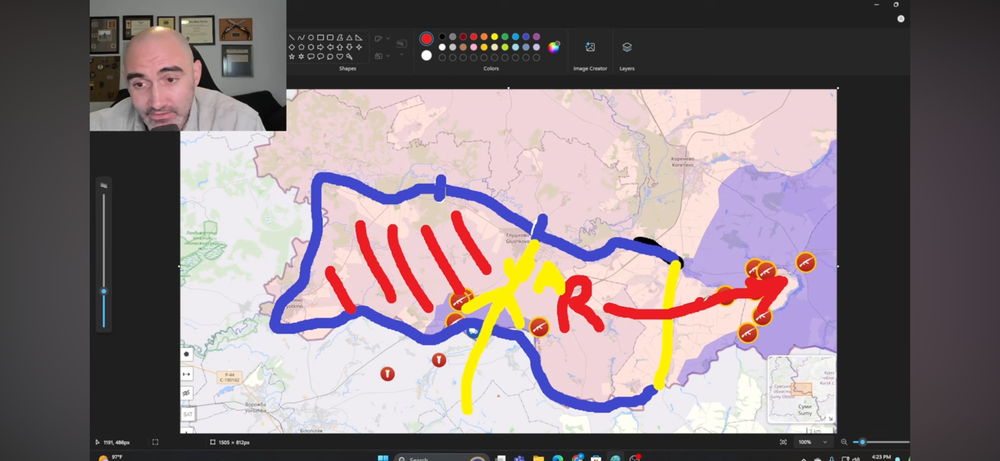
Task: Toggle the SAT satellite map view
Action: point(187,413)
